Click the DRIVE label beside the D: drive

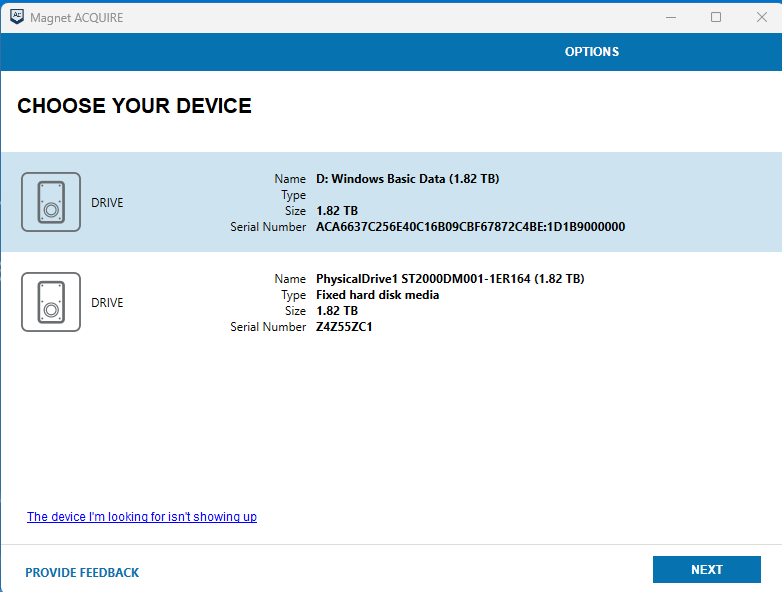click(x=107, y=203)
